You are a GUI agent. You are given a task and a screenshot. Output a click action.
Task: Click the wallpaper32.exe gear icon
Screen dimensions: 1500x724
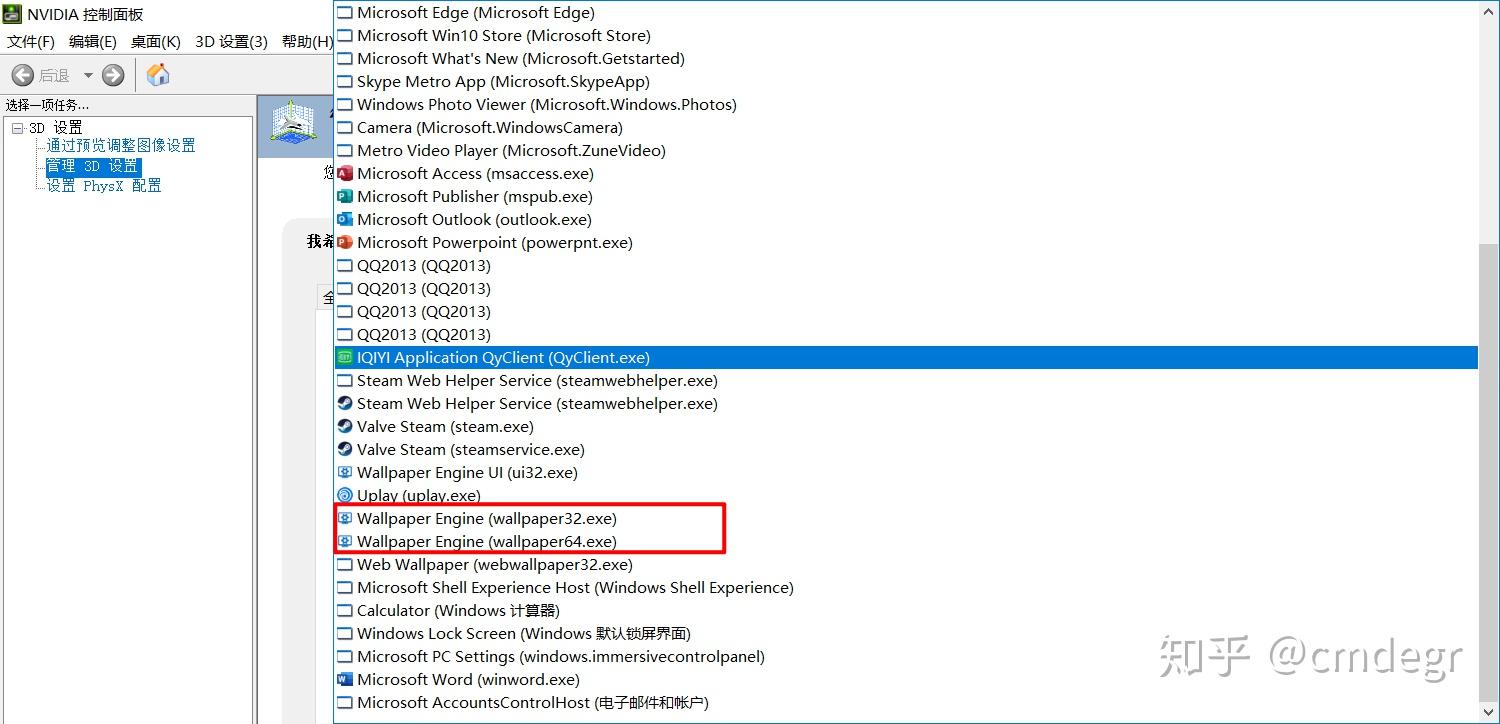pos(345,519)
